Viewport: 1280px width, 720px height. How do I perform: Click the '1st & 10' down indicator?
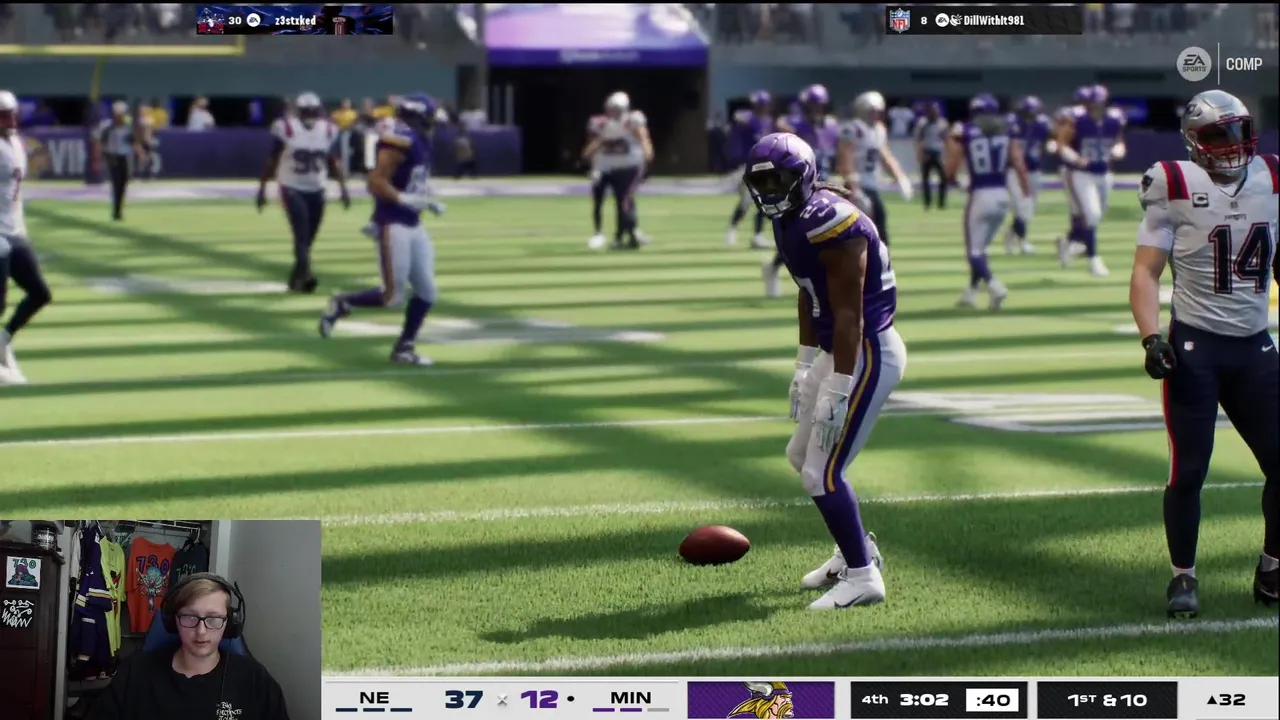[x=1107, y=699]
